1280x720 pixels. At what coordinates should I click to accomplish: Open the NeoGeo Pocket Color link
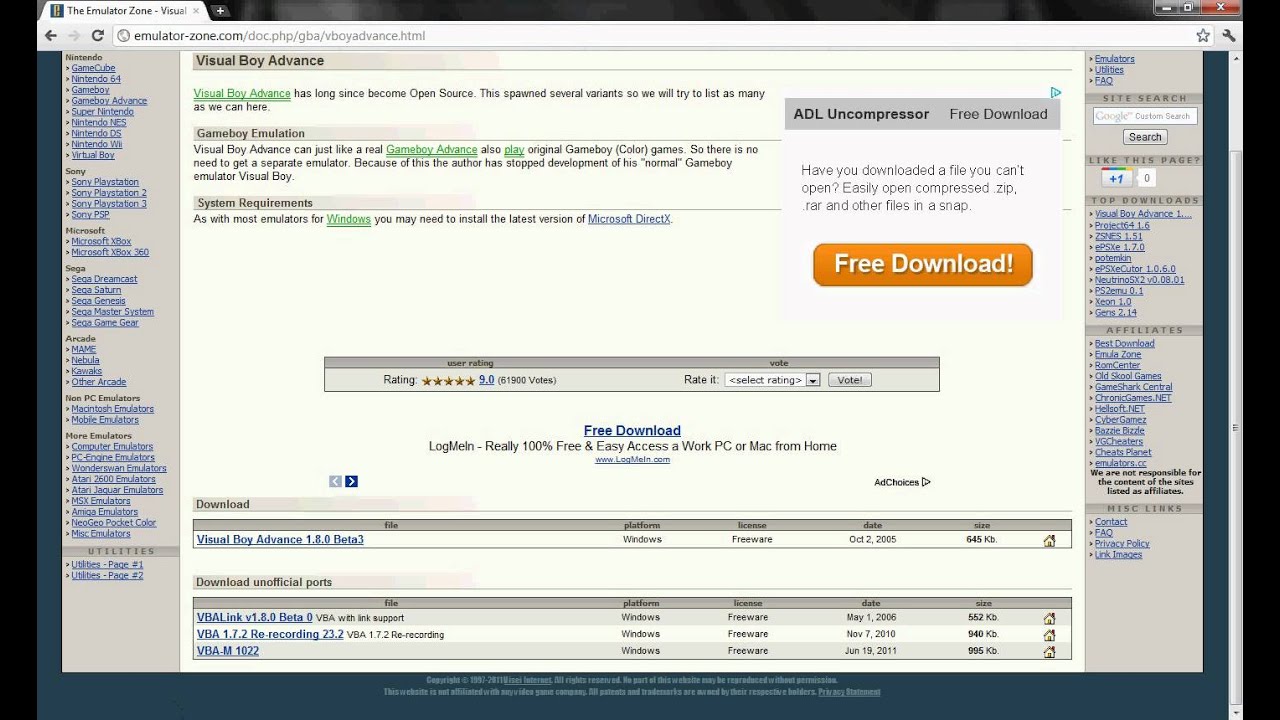pos(114,523)
